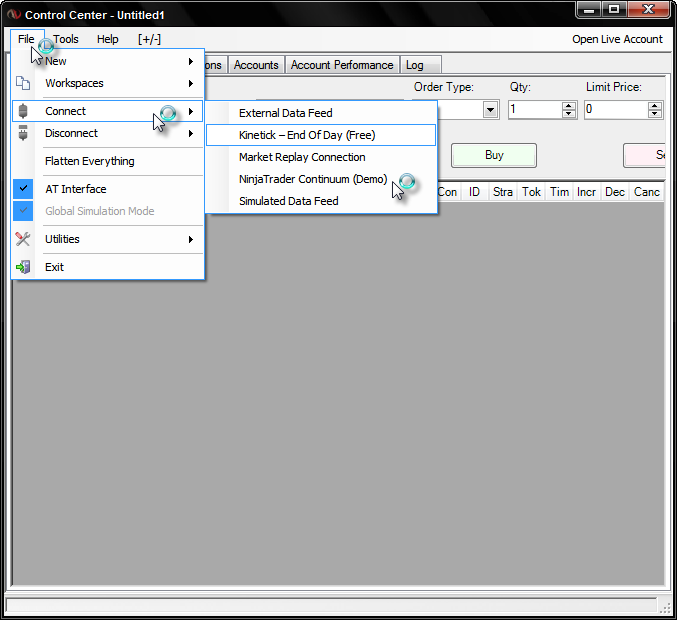Image resolution: width=677 pixels, height=620 pixels.
Task: Open the File menu
Action: (x=26, y=39)
